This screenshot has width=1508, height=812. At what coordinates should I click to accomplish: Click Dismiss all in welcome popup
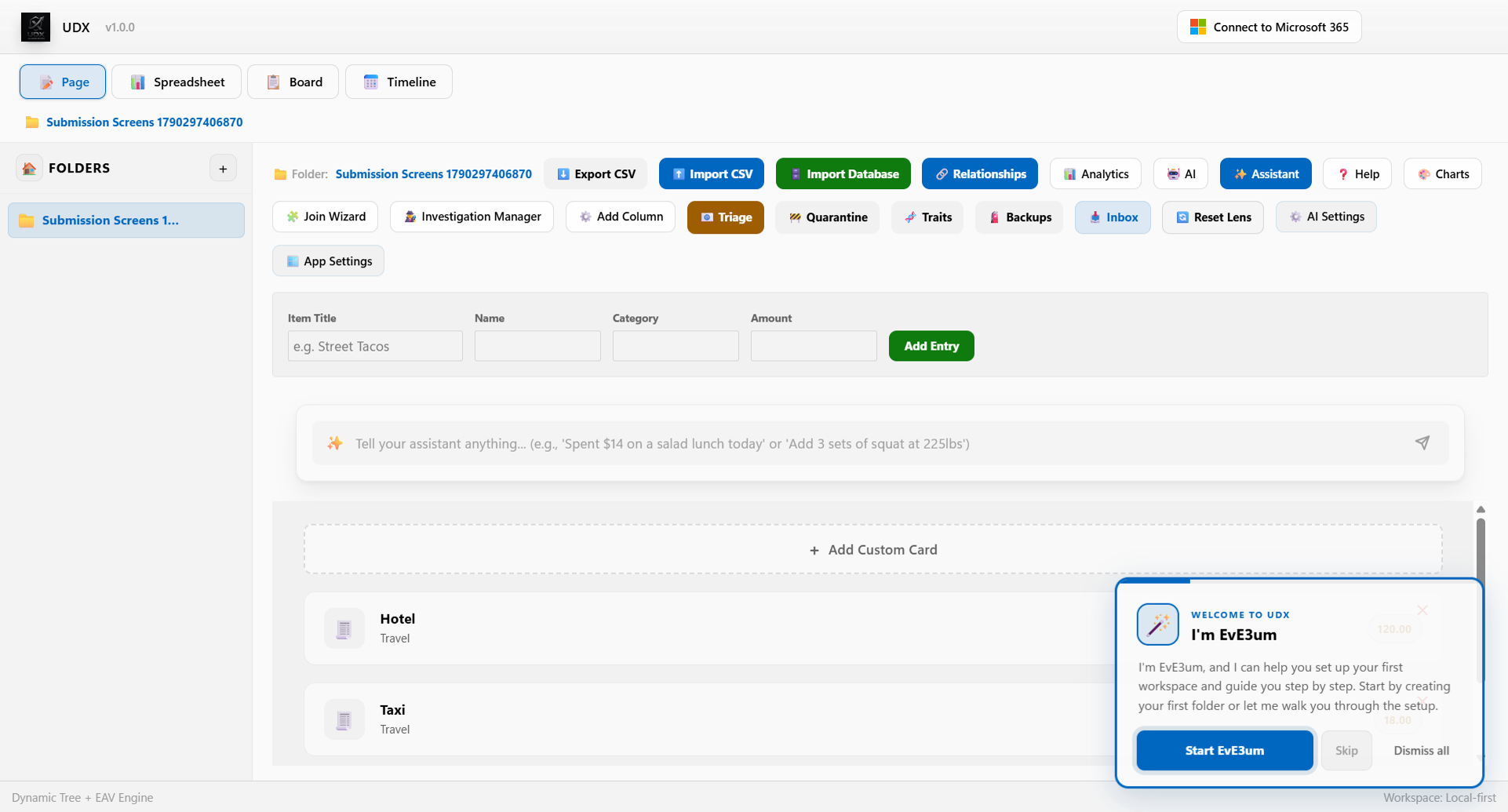[1421, 751]
